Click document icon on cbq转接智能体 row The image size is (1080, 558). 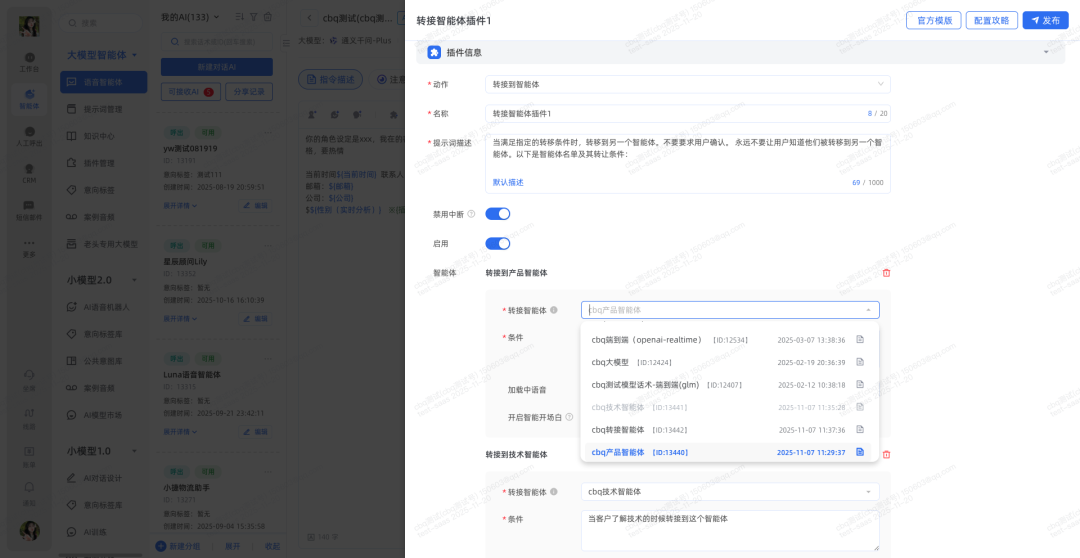tap(859, 430)
